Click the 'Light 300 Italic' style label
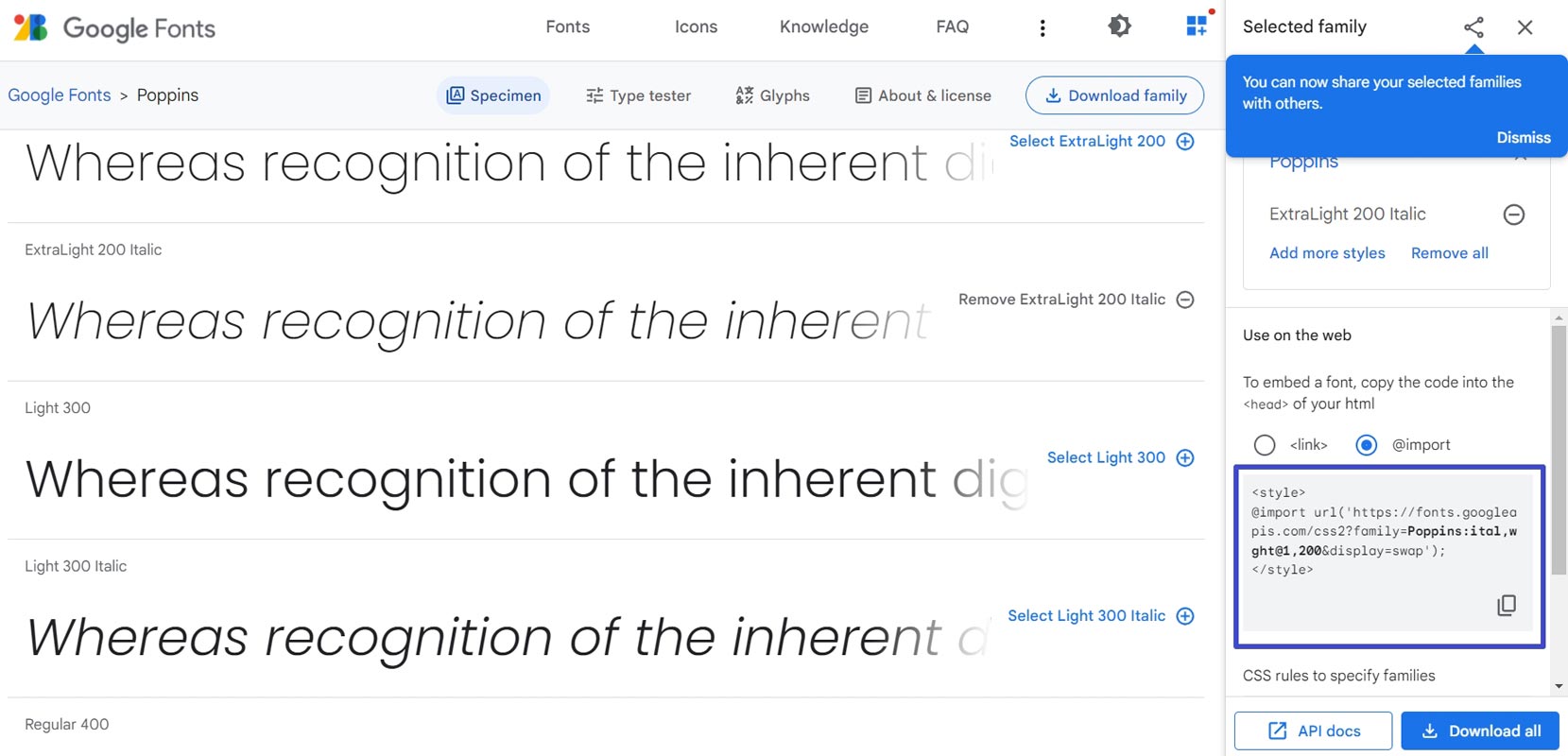 [76, 566]
